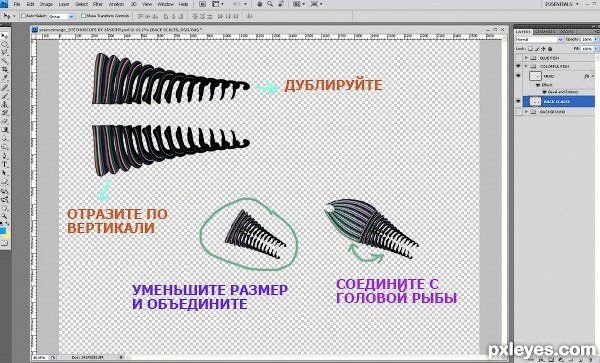Select the Lasso tool
Image resolution: width=600 pixels, height=363 pixels.
tap(5, 52)
